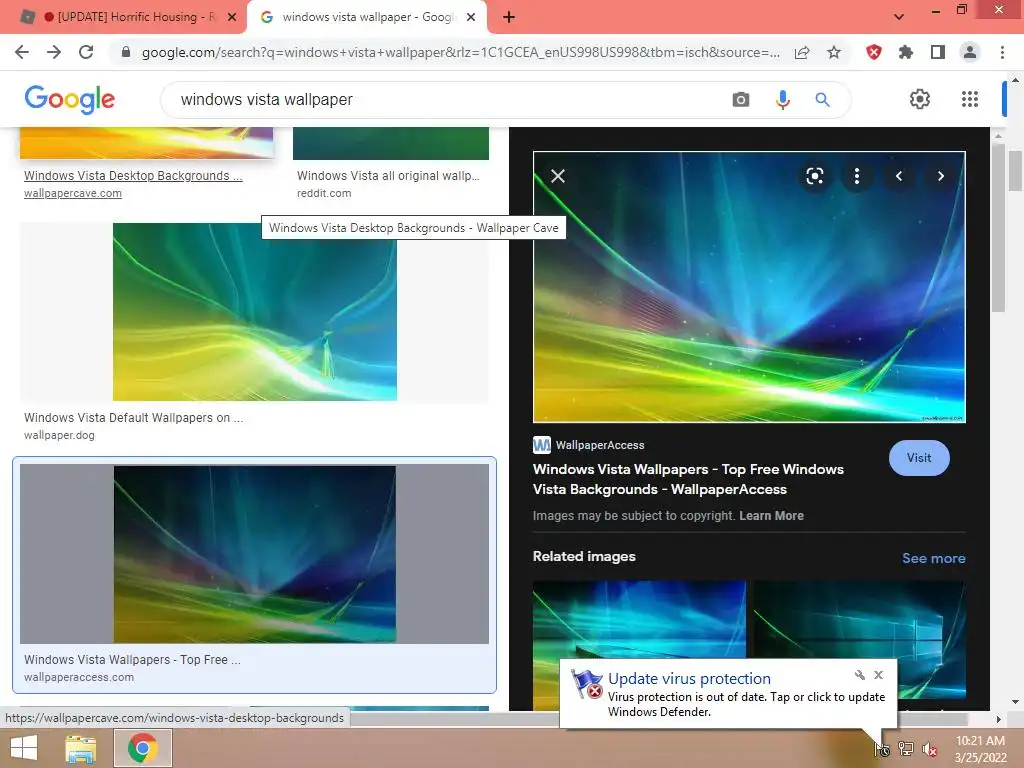Open Windows Vista Desktop Backgrounds link

[x=133, y=176]
